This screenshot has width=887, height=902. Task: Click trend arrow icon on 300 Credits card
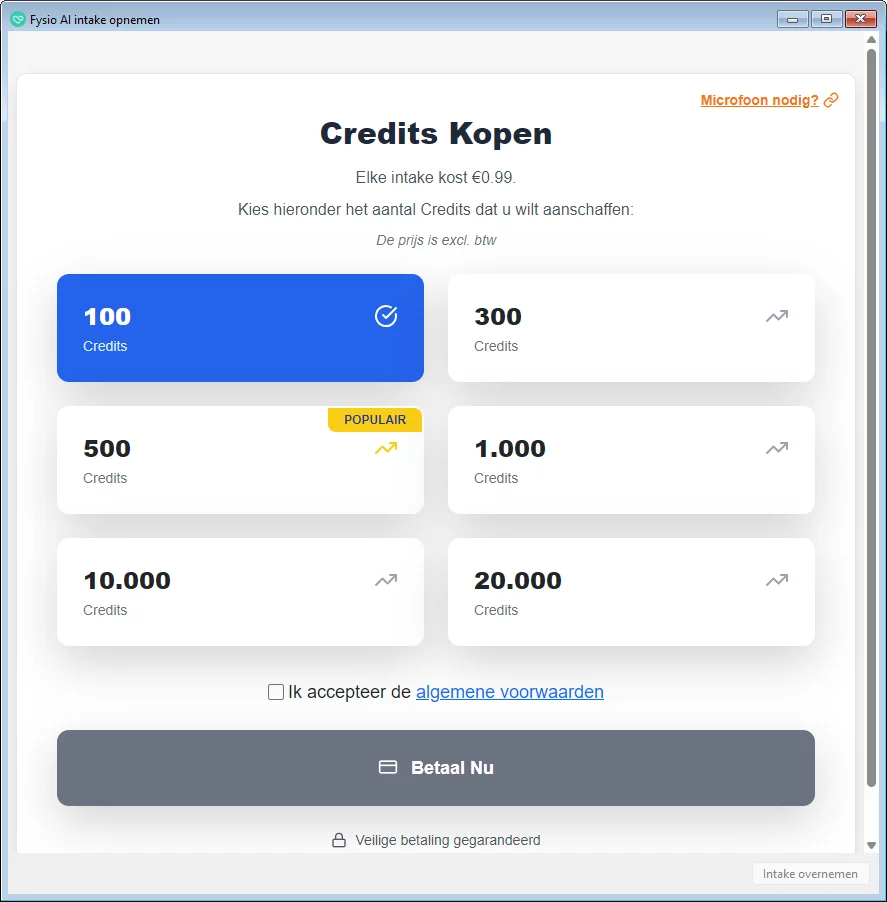[777, 316]
